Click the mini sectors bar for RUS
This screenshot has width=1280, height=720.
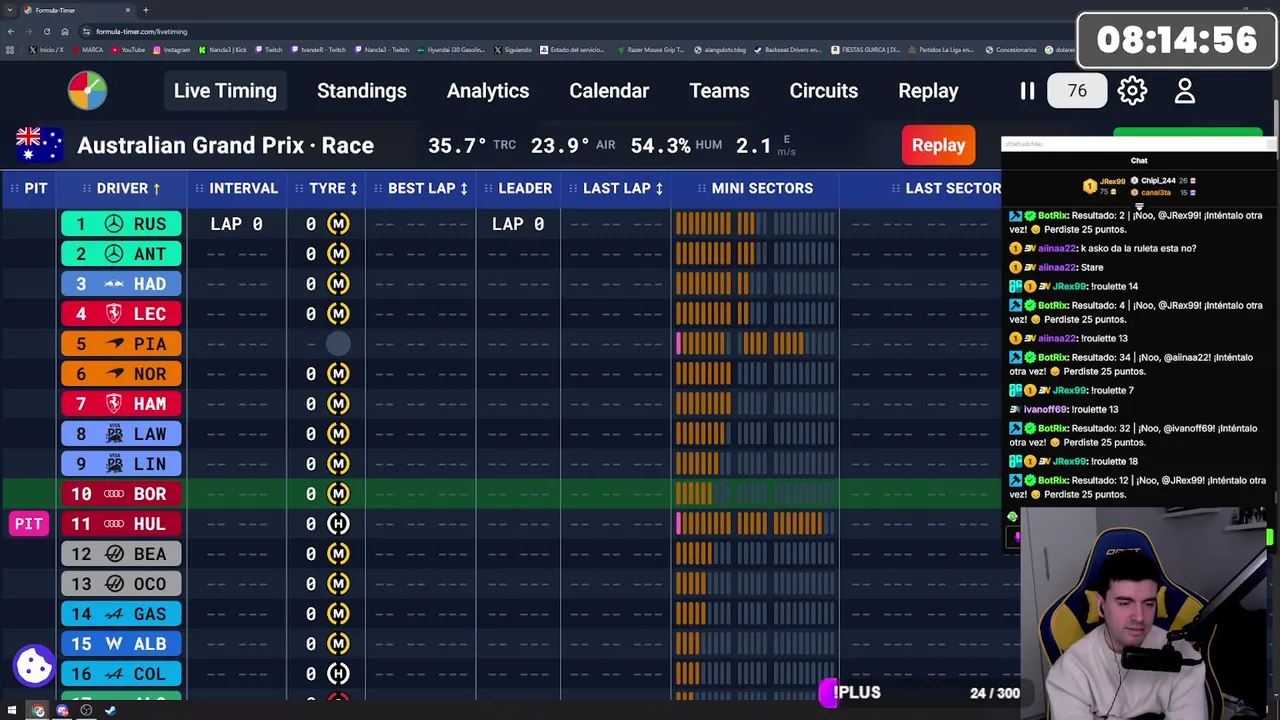755,224
